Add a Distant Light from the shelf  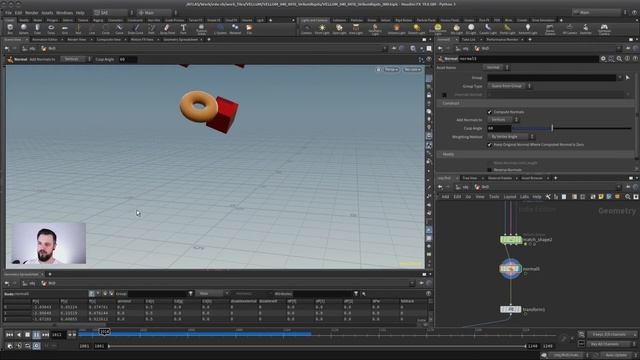click(x=416, y=29)
